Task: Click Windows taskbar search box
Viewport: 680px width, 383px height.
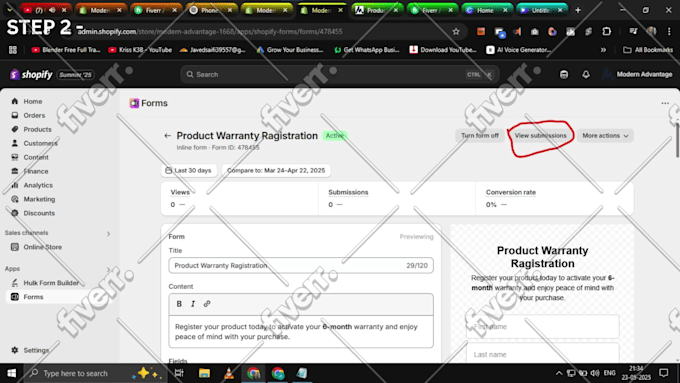Action: (95, 373)
